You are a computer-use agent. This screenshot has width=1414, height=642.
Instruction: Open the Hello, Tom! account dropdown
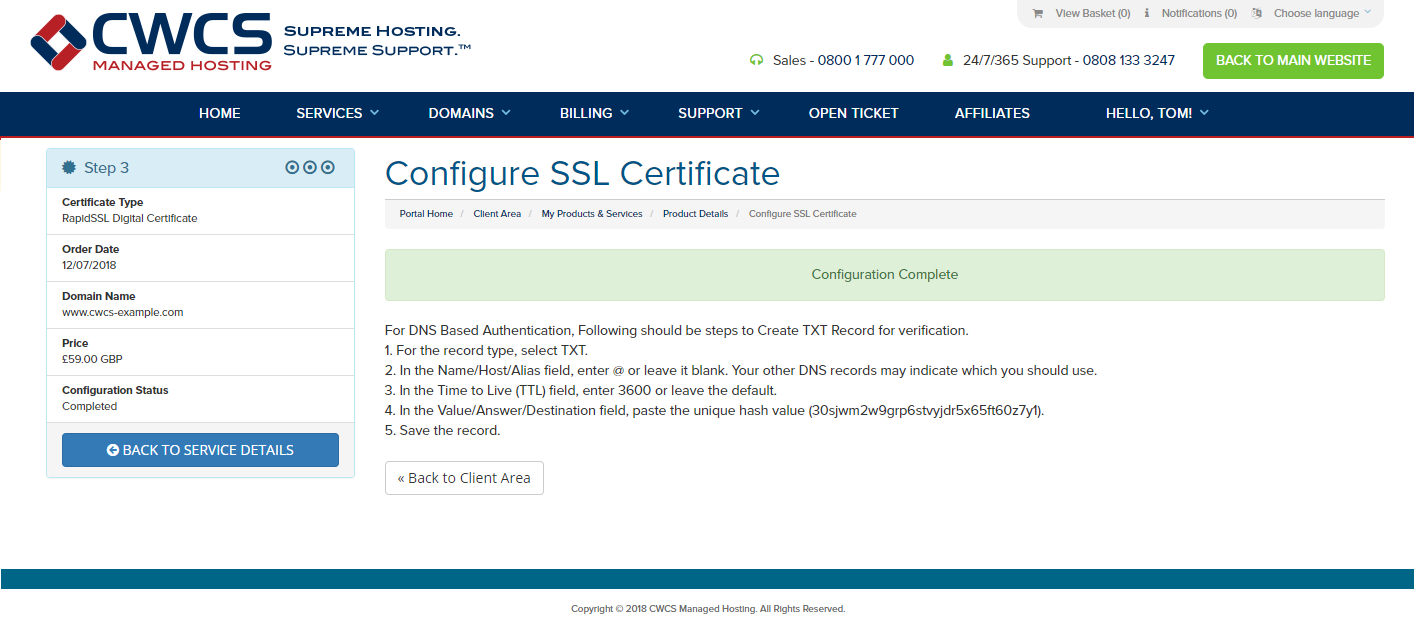pyautogui.click(x=1157, y=113)
